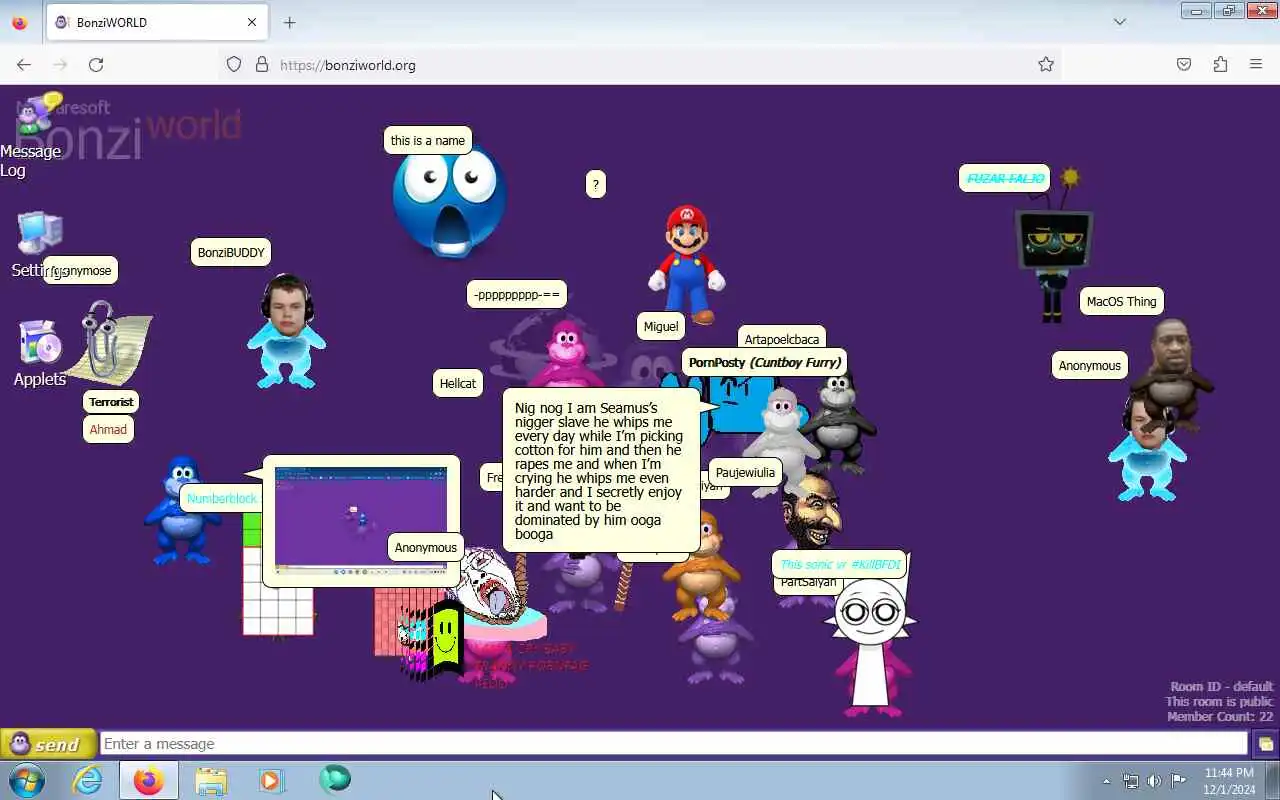Click the 'Miguel' name tag
The image size is (1280, 800).
pos(661,326)
